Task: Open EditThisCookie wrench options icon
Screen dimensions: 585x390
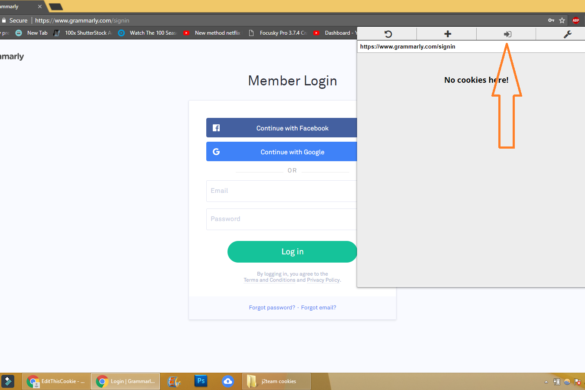Action: (567, 34)
